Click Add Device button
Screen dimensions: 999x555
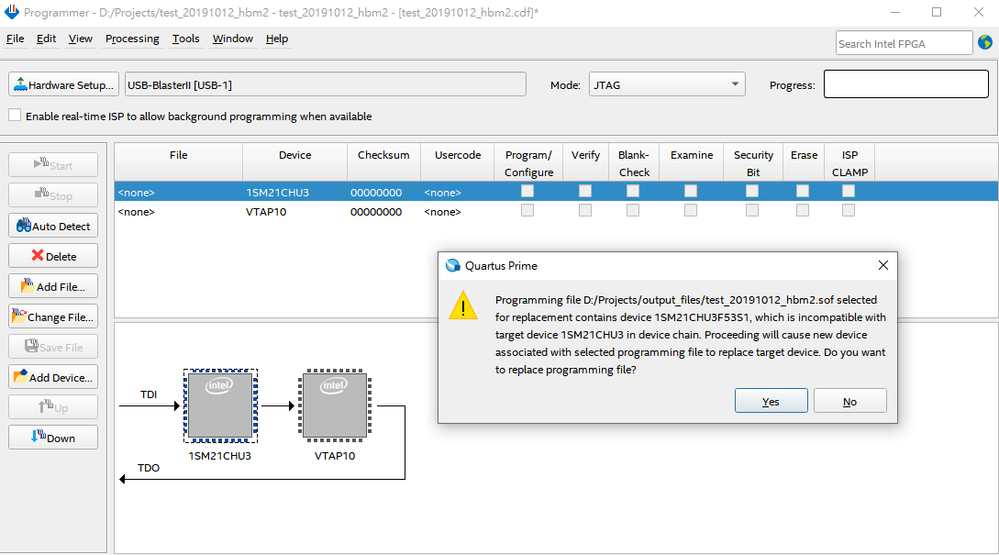[x=53, y=377]
